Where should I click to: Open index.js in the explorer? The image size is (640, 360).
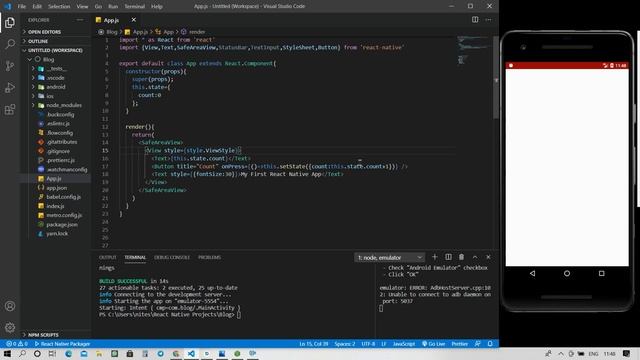click(55, 206)
